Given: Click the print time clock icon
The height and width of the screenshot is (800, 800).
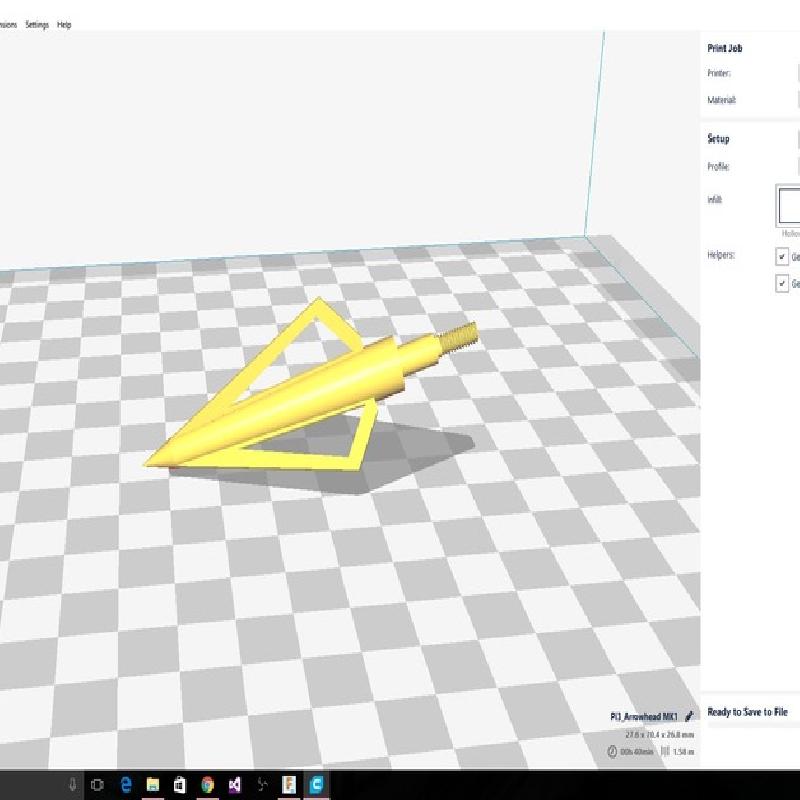Looking at the screenshot, I should click(x=612, y=751).
